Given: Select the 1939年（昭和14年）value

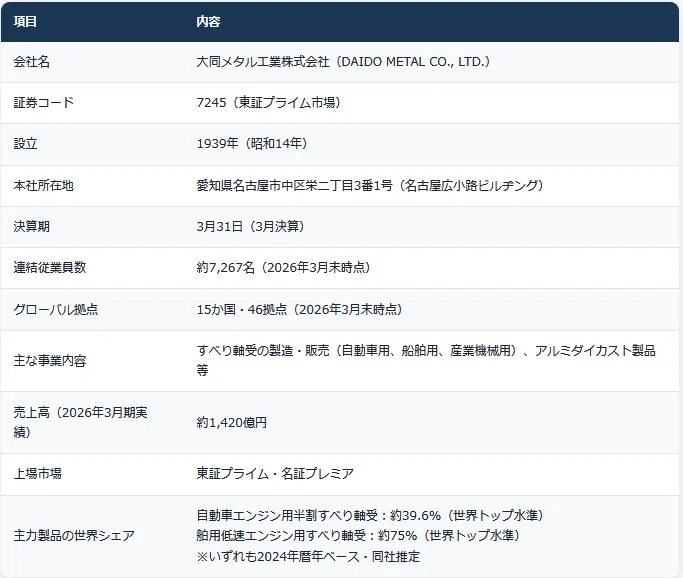Looking at the screenshot, I should coord(252,144).
